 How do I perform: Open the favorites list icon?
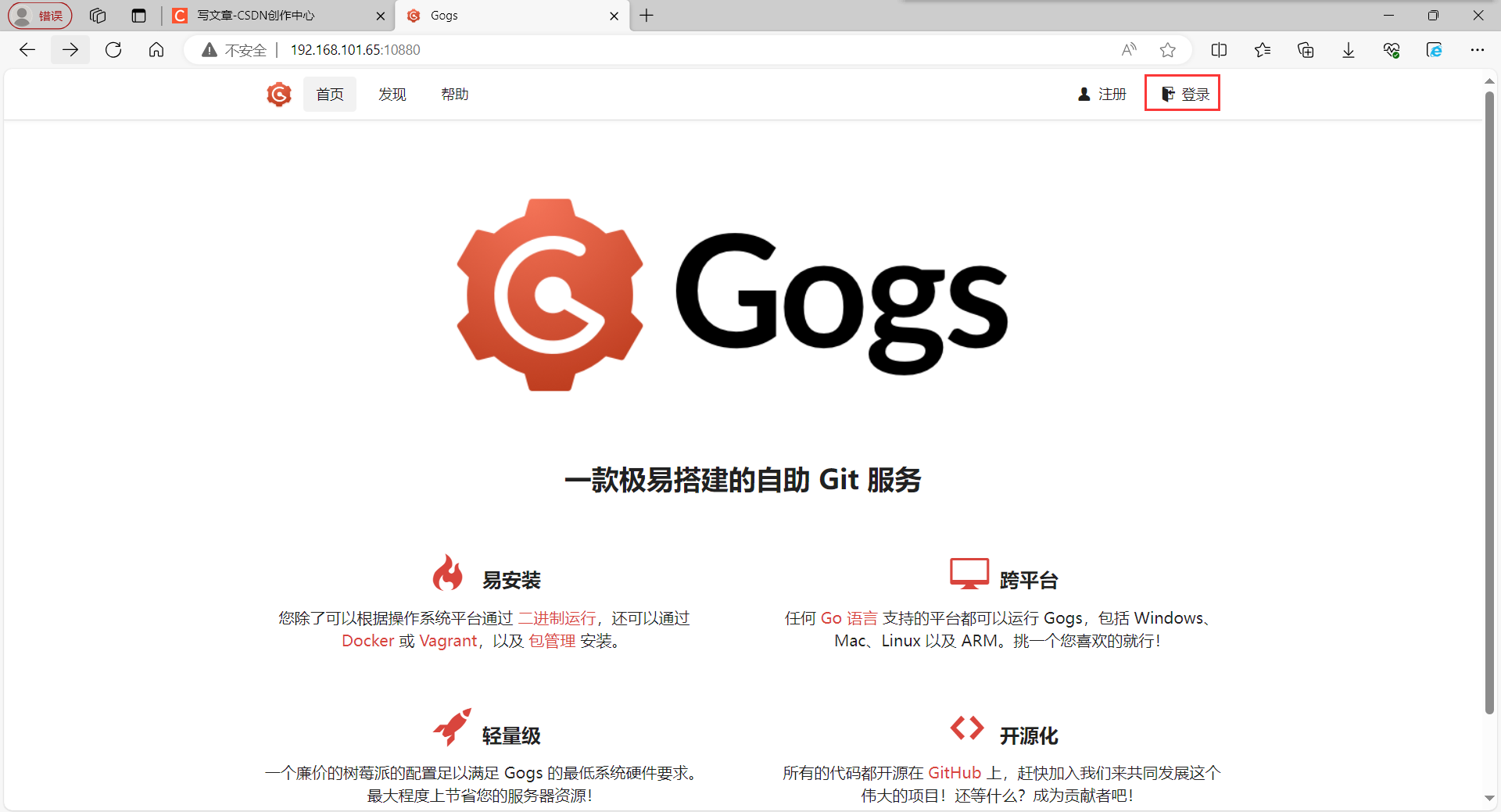[1262, 50]
